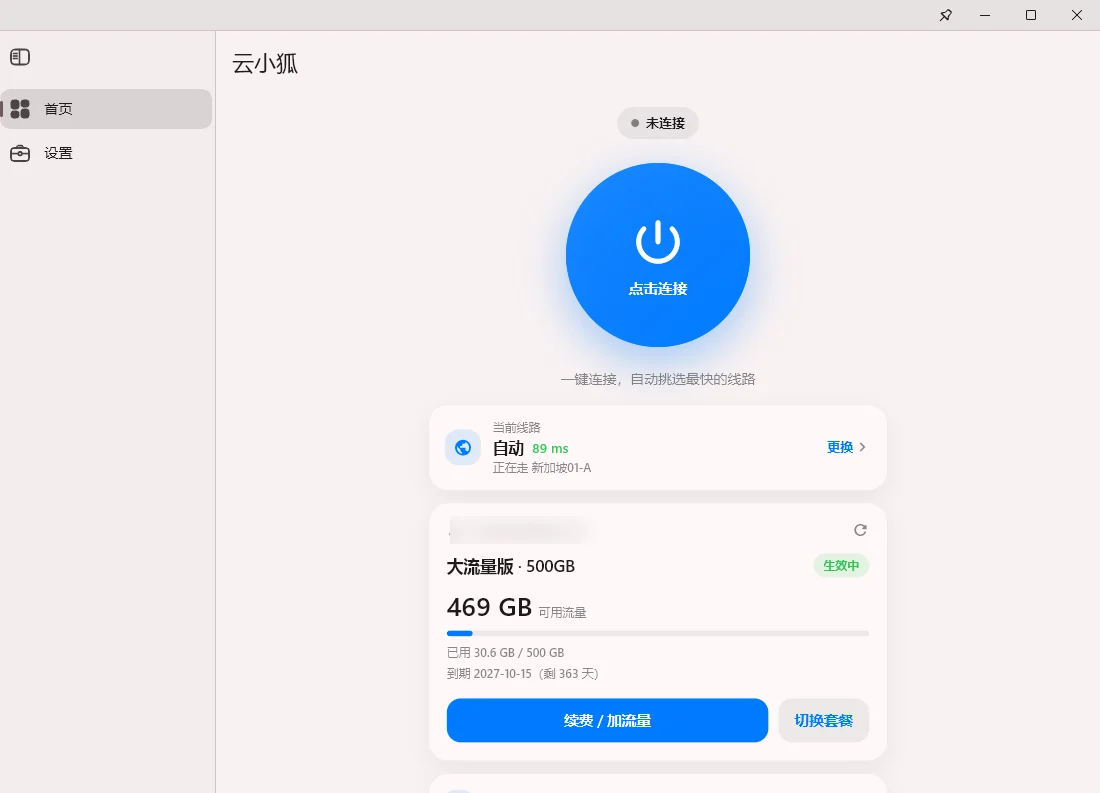
Task: Click the 已用 30.6 GB / 500 GB text
Action: 505,653
